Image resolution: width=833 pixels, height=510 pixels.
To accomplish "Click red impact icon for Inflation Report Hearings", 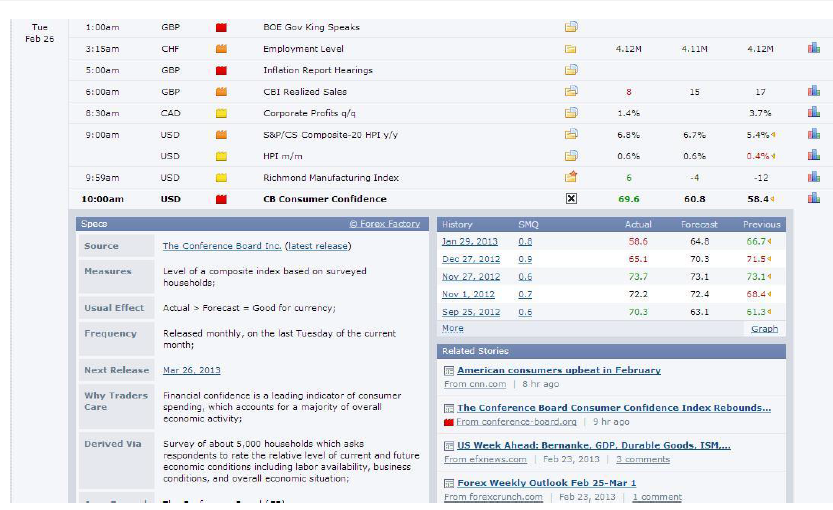I will (221, 70).
